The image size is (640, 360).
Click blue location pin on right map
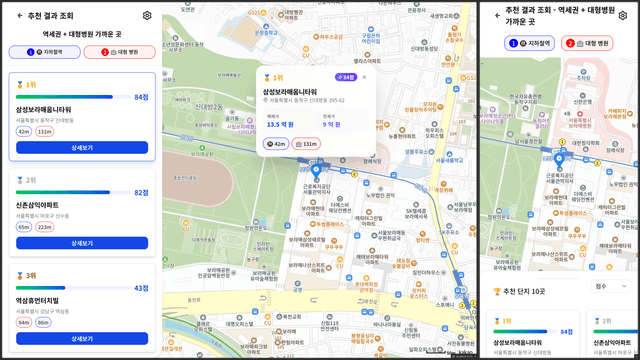(559, 161)
